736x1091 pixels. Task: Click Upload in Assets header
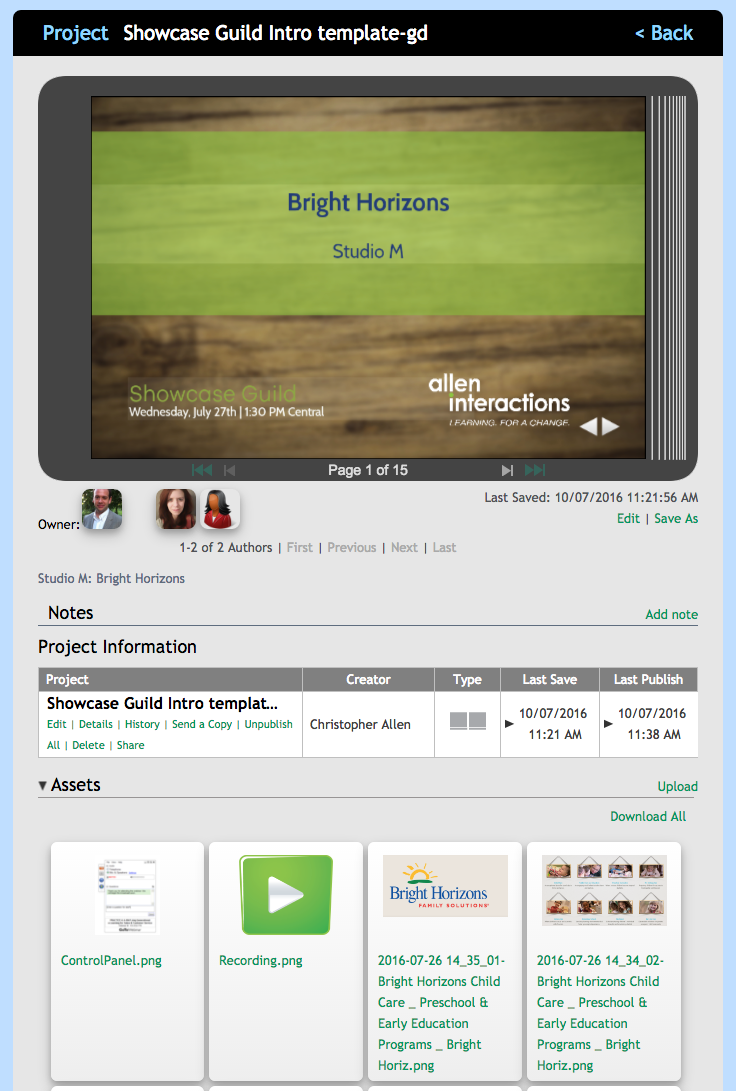click(x=678, y=786)
